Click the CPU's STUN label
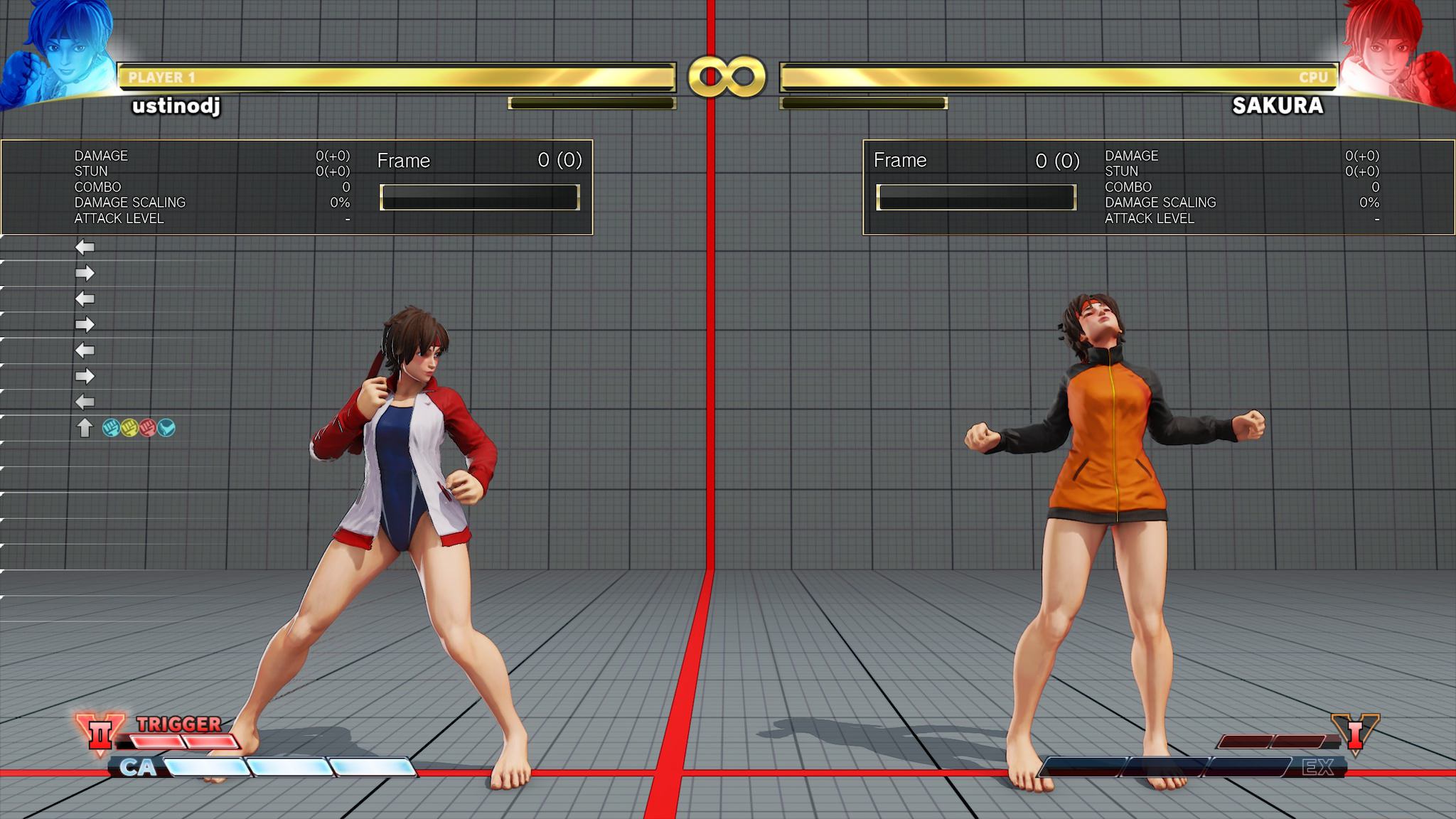 [1121, 171]
